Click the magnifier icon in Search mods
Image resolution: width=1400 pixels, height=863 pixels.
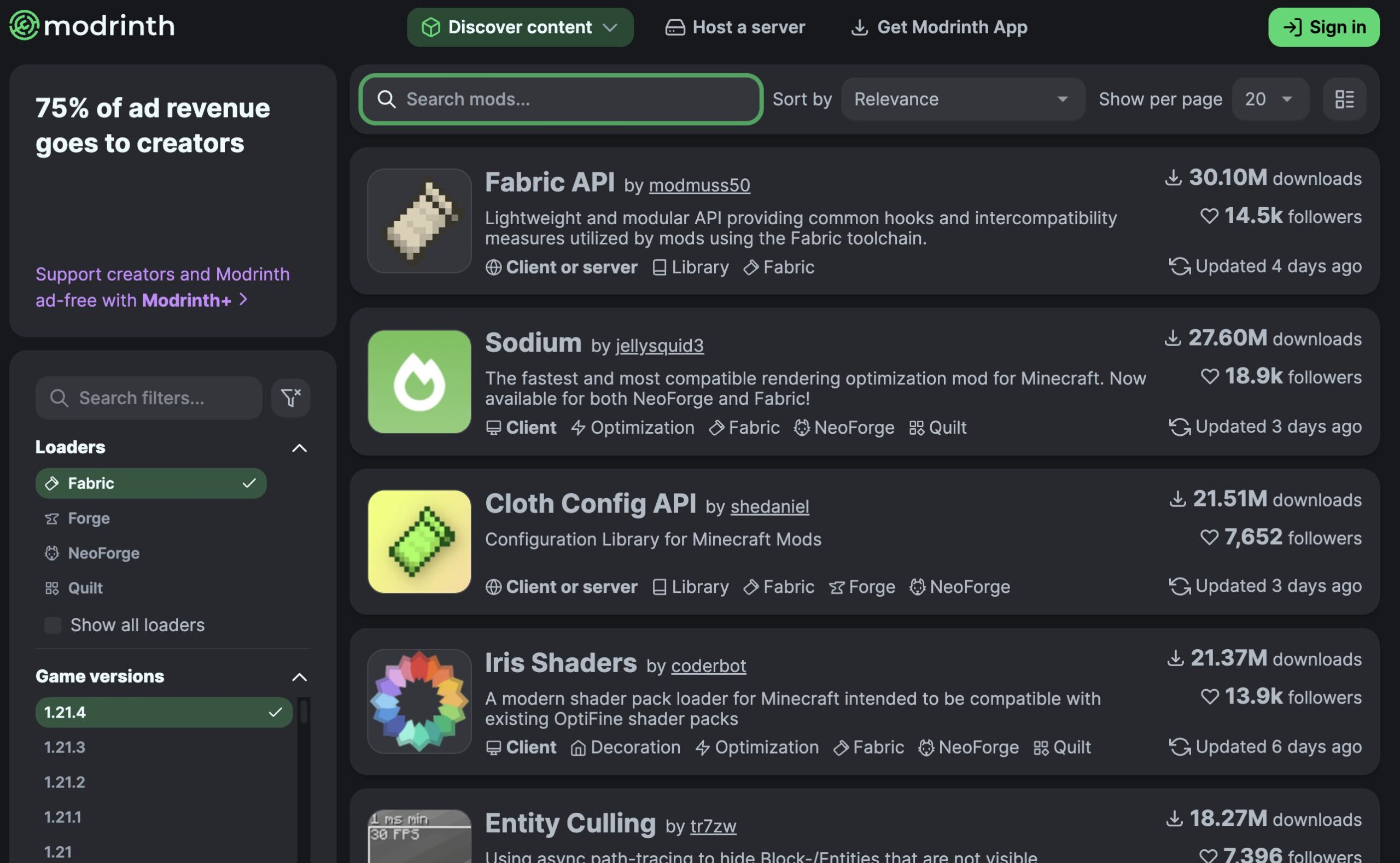click(387, 100)
